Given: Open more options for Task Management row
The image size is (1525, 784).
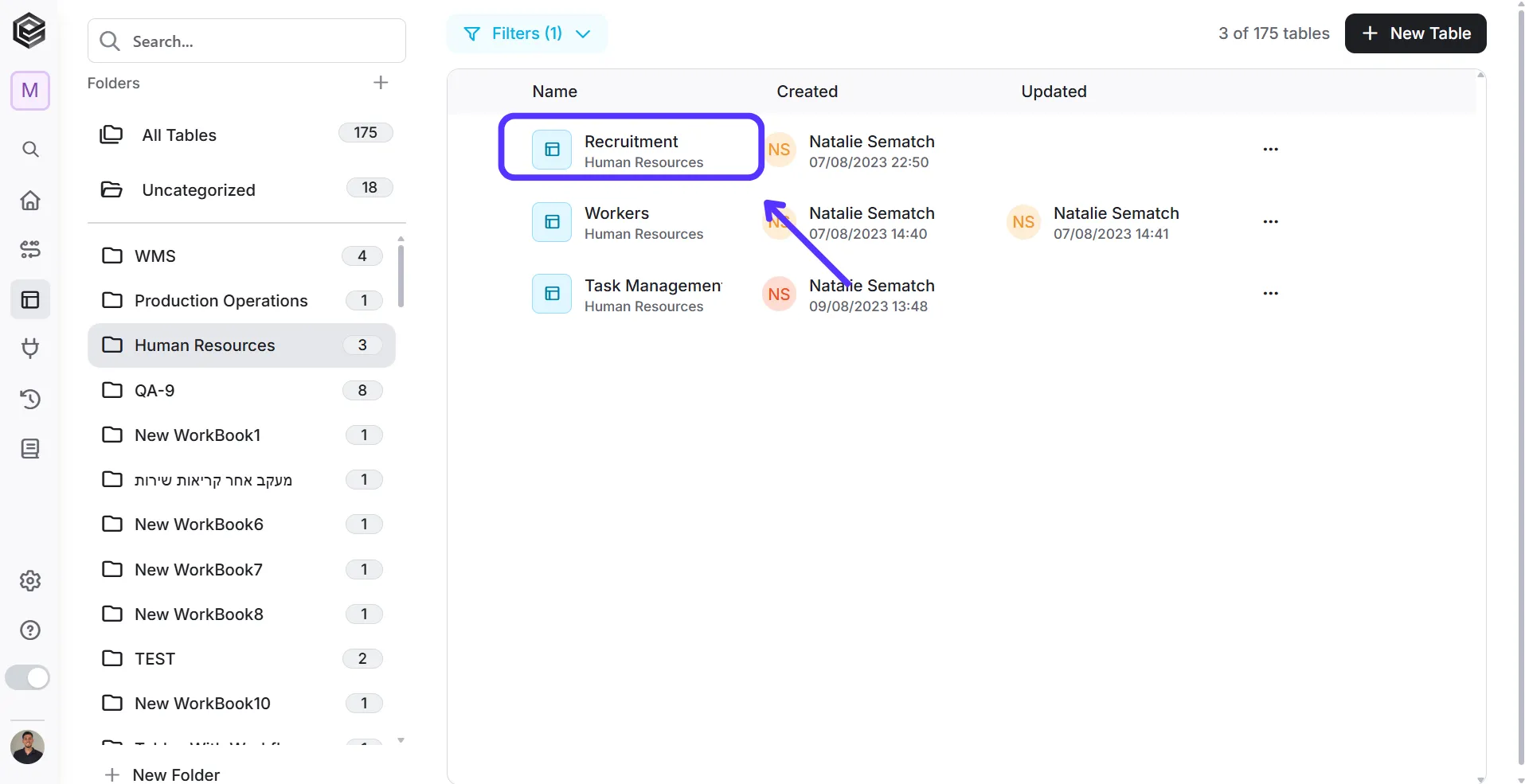Looking at the screenshot, I should pos(1271,294).
